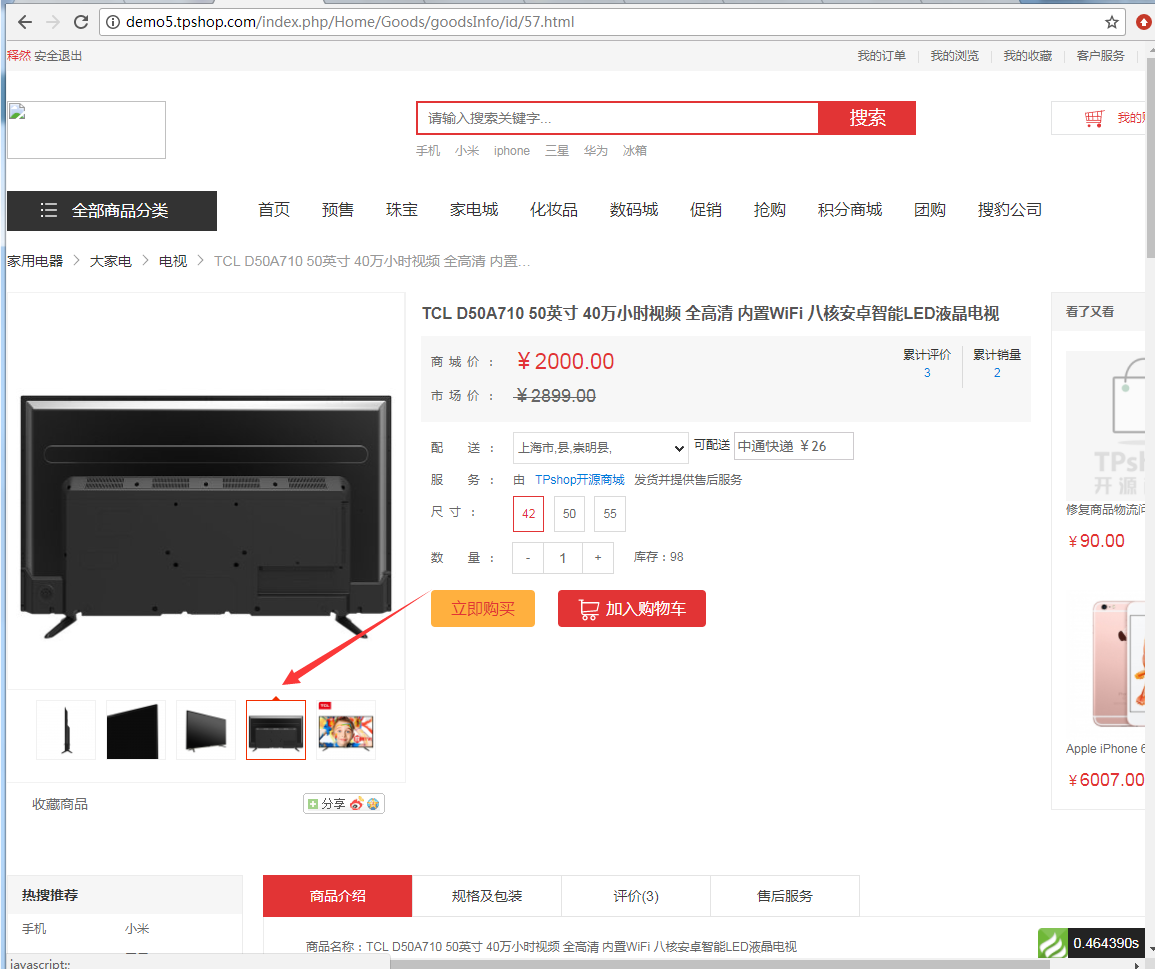Click hot keyword 三星 below search
Viewport: 1155px width, 969px height.
[x=557, y=151]
